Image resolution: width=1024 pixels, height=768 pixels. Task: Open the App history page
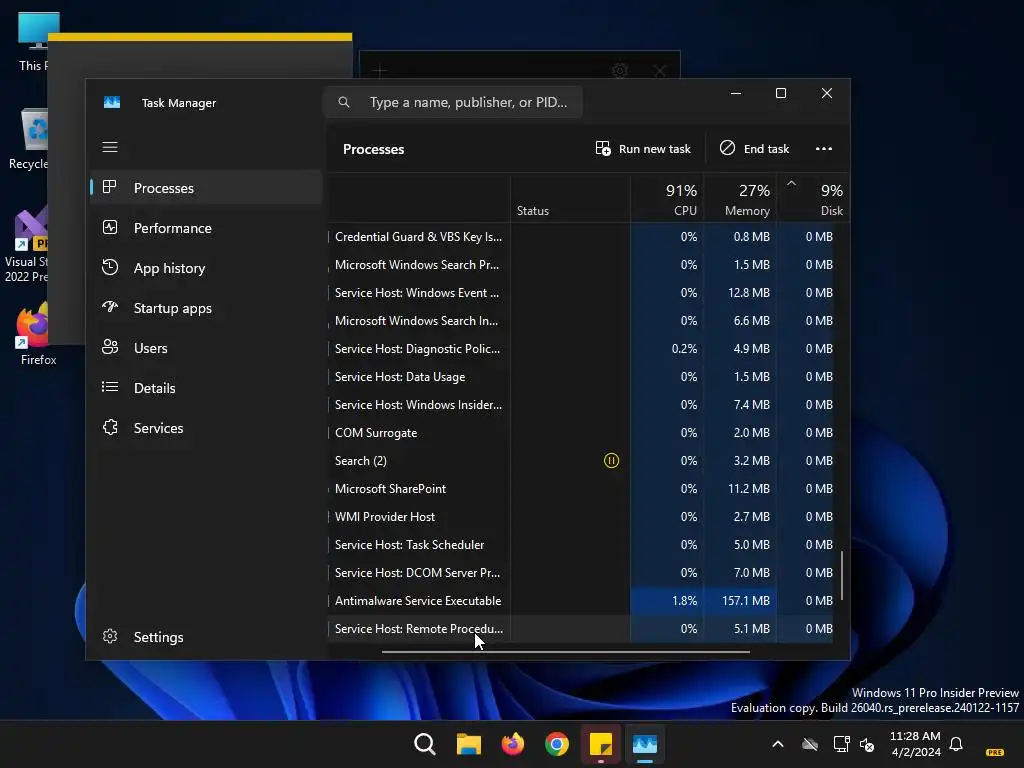(x=206, y=268)
